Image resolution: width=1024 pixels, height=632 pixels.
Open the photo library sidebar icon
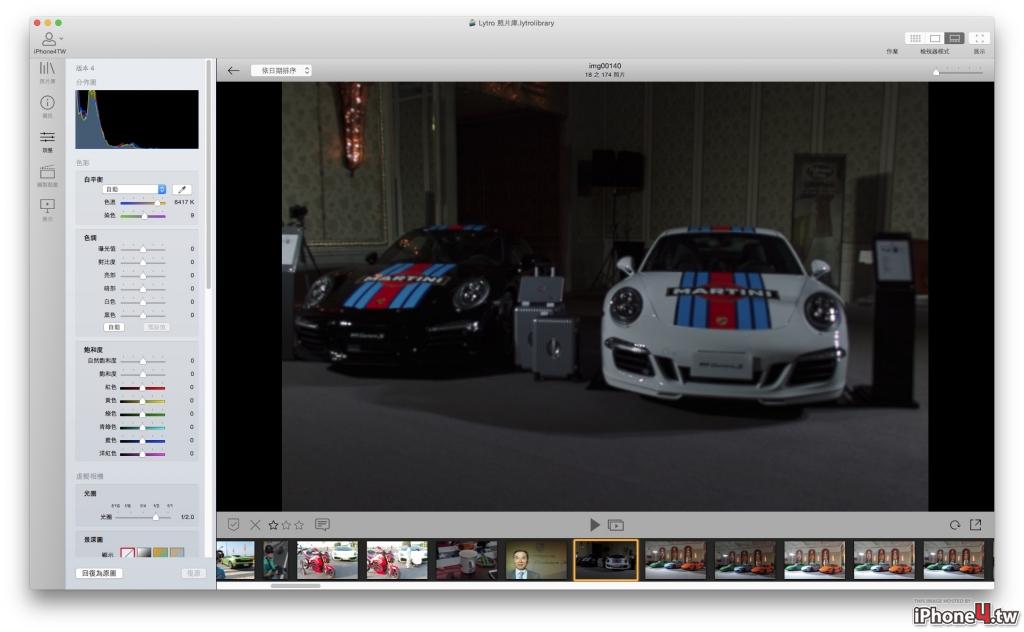47,68
